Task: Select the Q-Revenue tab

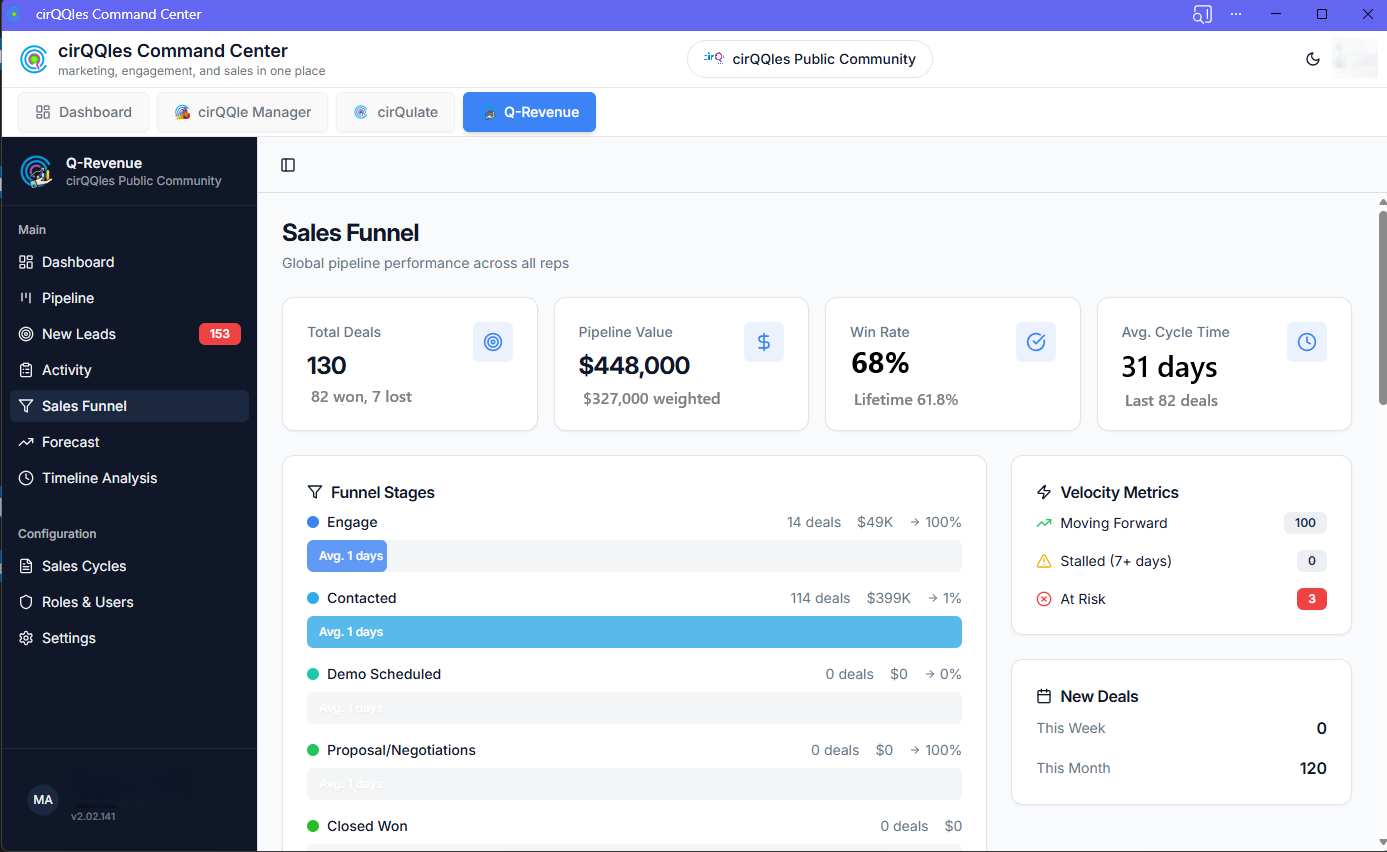Action: point(529,112)
